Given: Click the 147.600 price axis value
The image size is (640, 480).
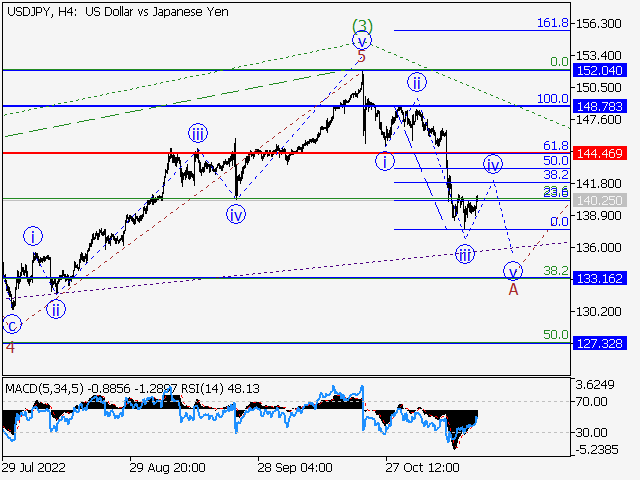Looking at the screenshot, I should point(598,120).
